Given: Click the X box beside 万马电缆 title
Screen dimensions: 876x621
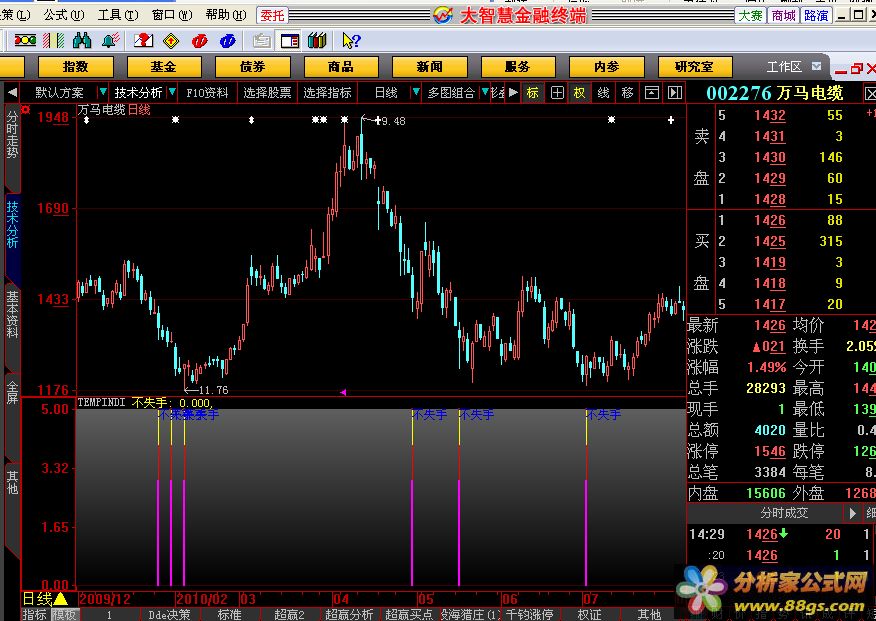Looking at the screenshot, I should [870, 93].
